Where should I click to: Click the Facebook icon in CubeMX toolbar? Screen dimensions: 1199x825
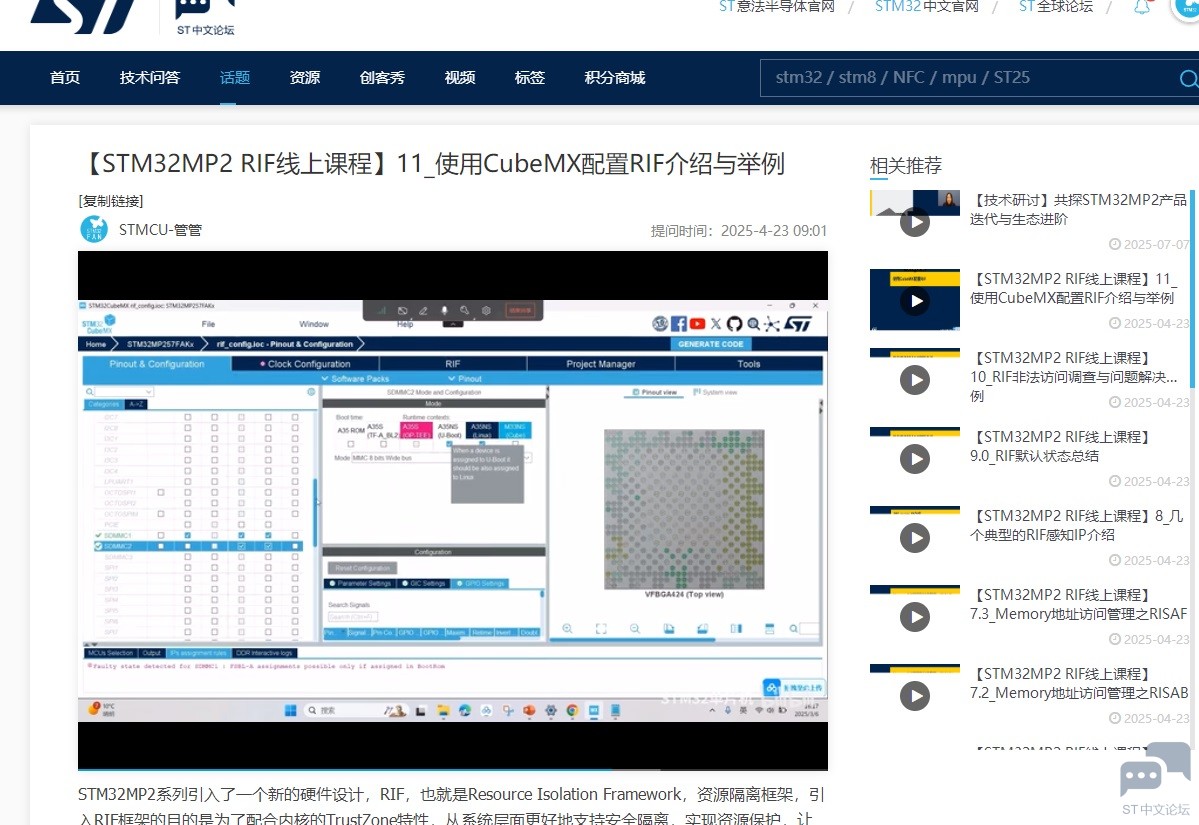678,324
